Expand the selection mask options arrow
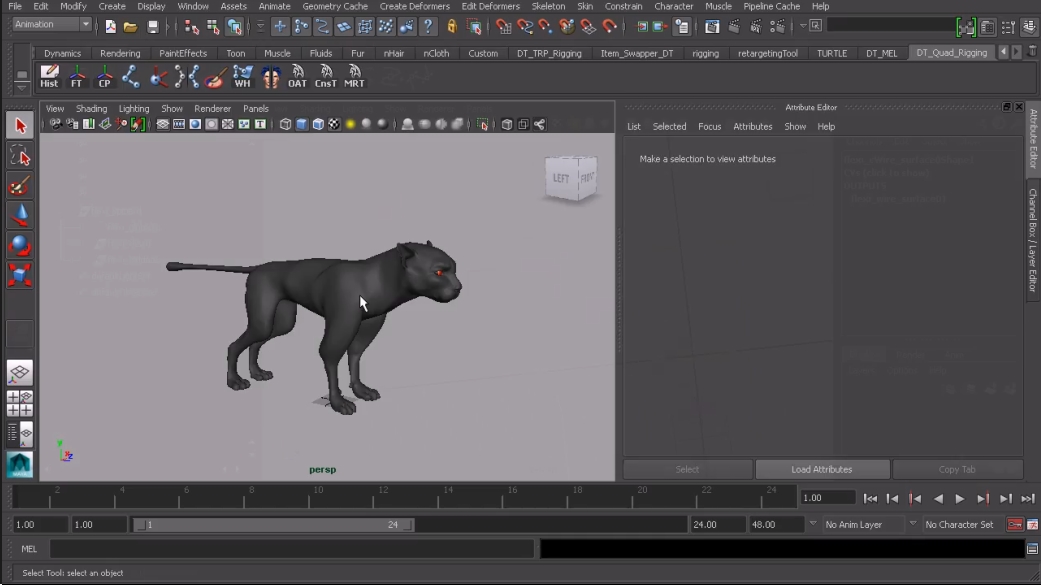Viewport: 1041px width, 585px height. pyautogui.click(x=260, y=27)
